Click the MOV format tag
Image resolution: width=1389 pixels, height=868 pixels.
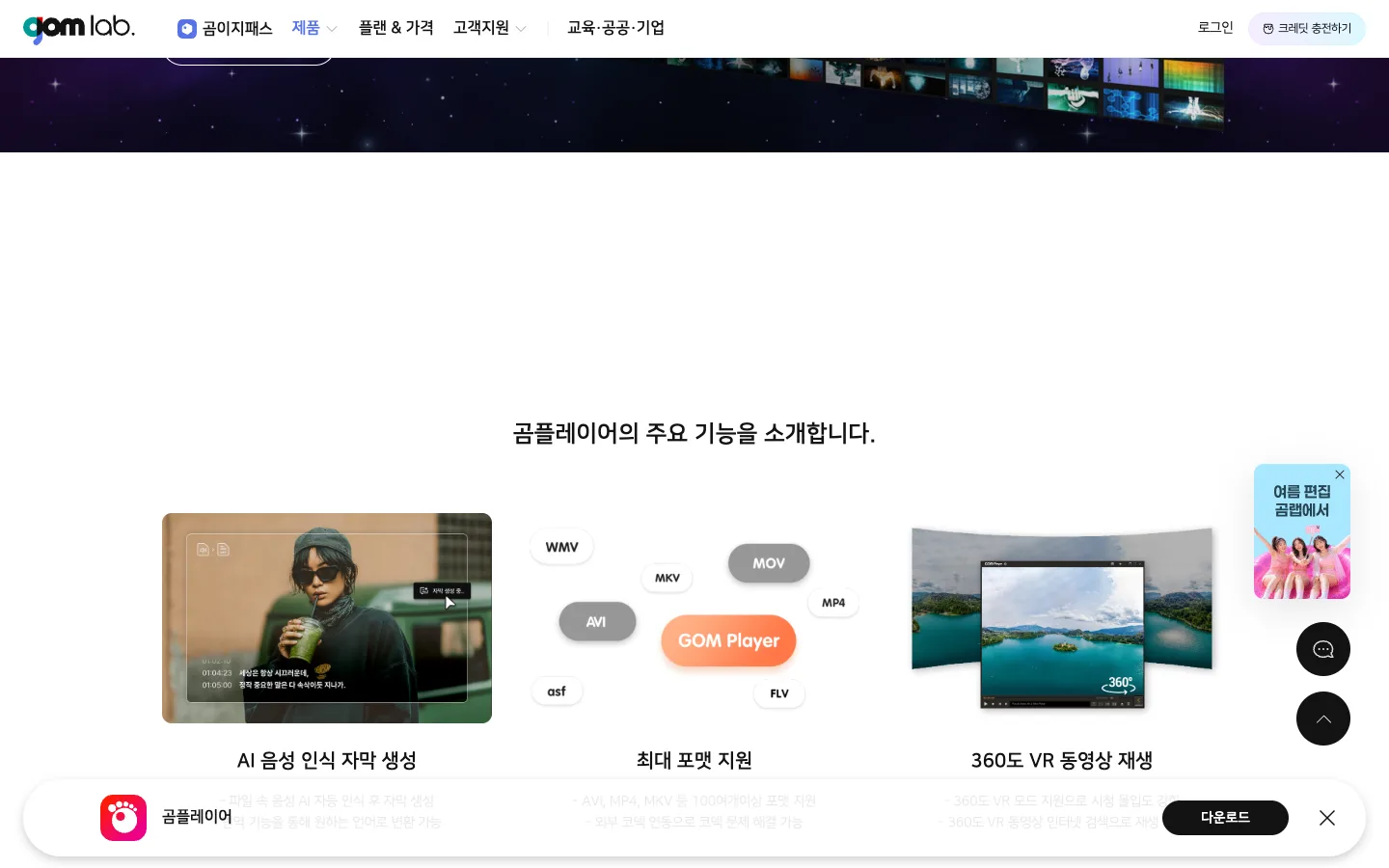click(x=769, y=563)
